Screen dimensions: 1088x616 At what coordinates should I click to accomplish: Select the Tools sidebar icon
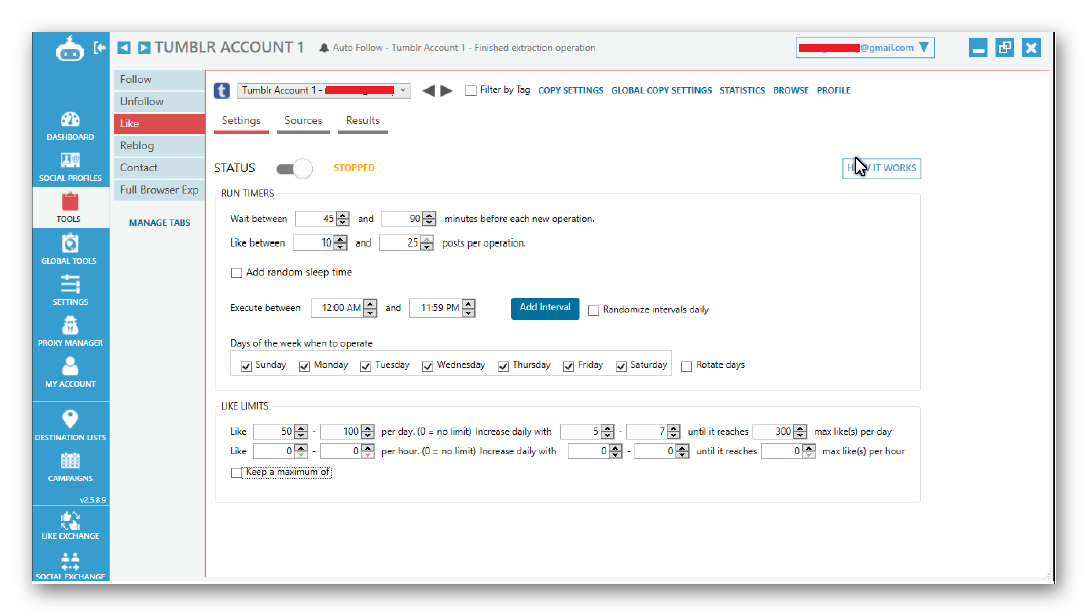point(69,207)
